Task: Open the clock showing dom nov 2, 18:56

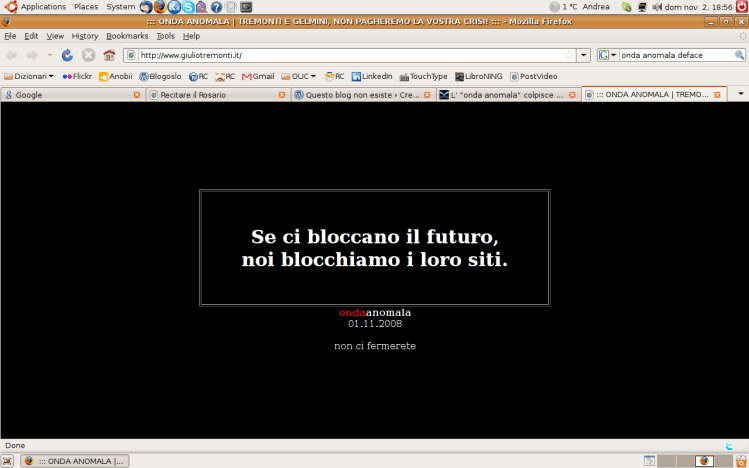Action: pyautogui.click(x=698, y=7)
